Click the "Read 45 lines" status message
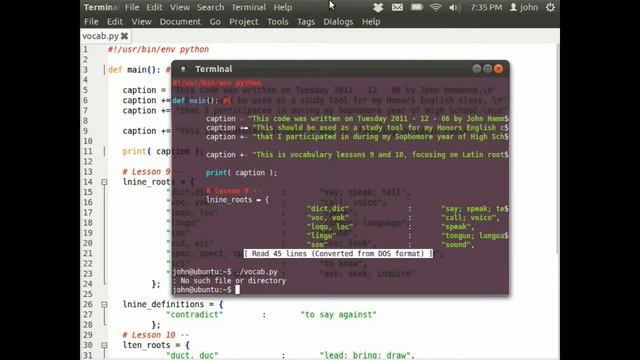Viewport: 640px width, 360px height. 338,253
